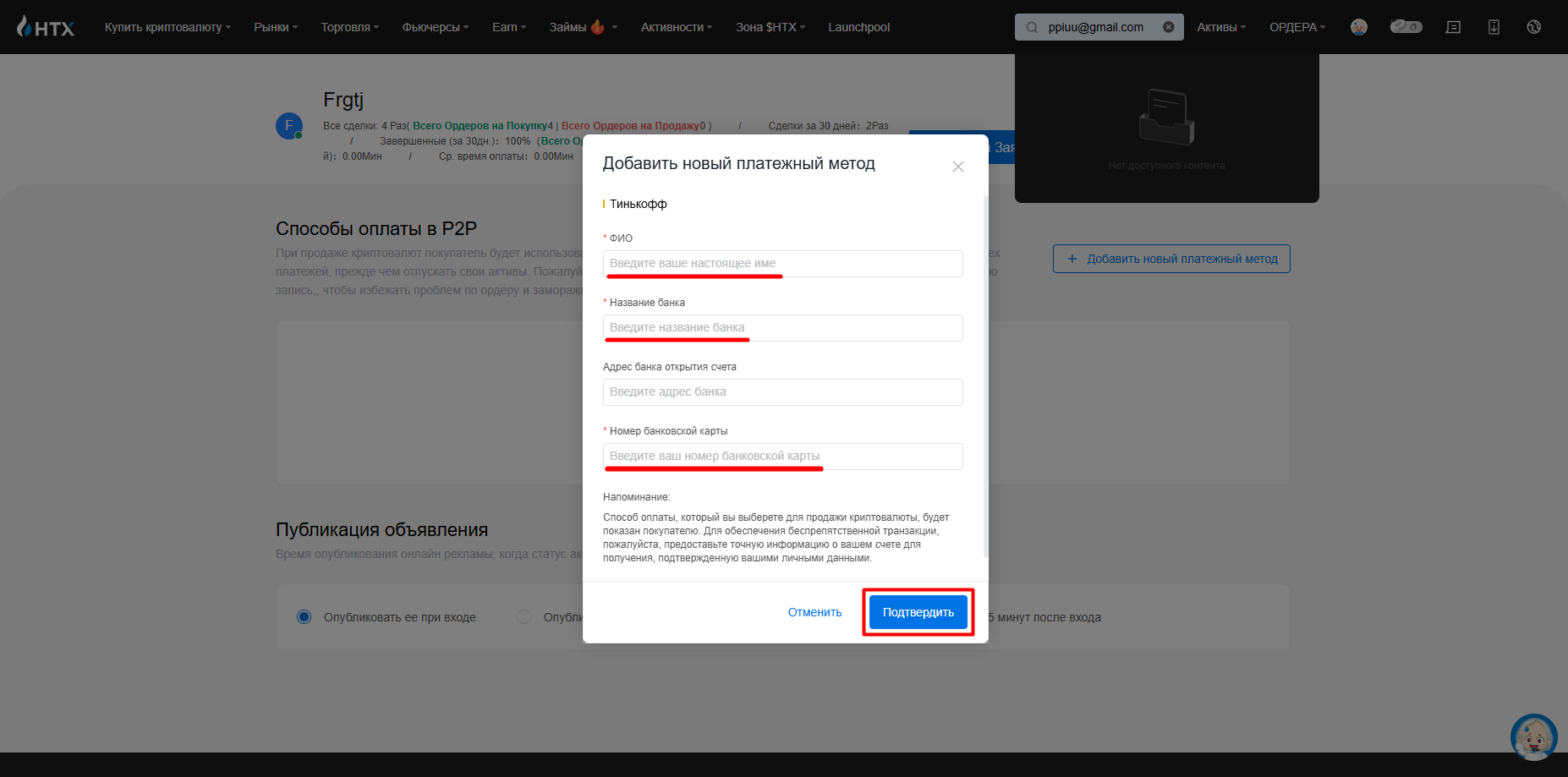This screenshot has width=1568, height=777.
Task: Click the blue F profile avatar
Action: pos(289,126)
